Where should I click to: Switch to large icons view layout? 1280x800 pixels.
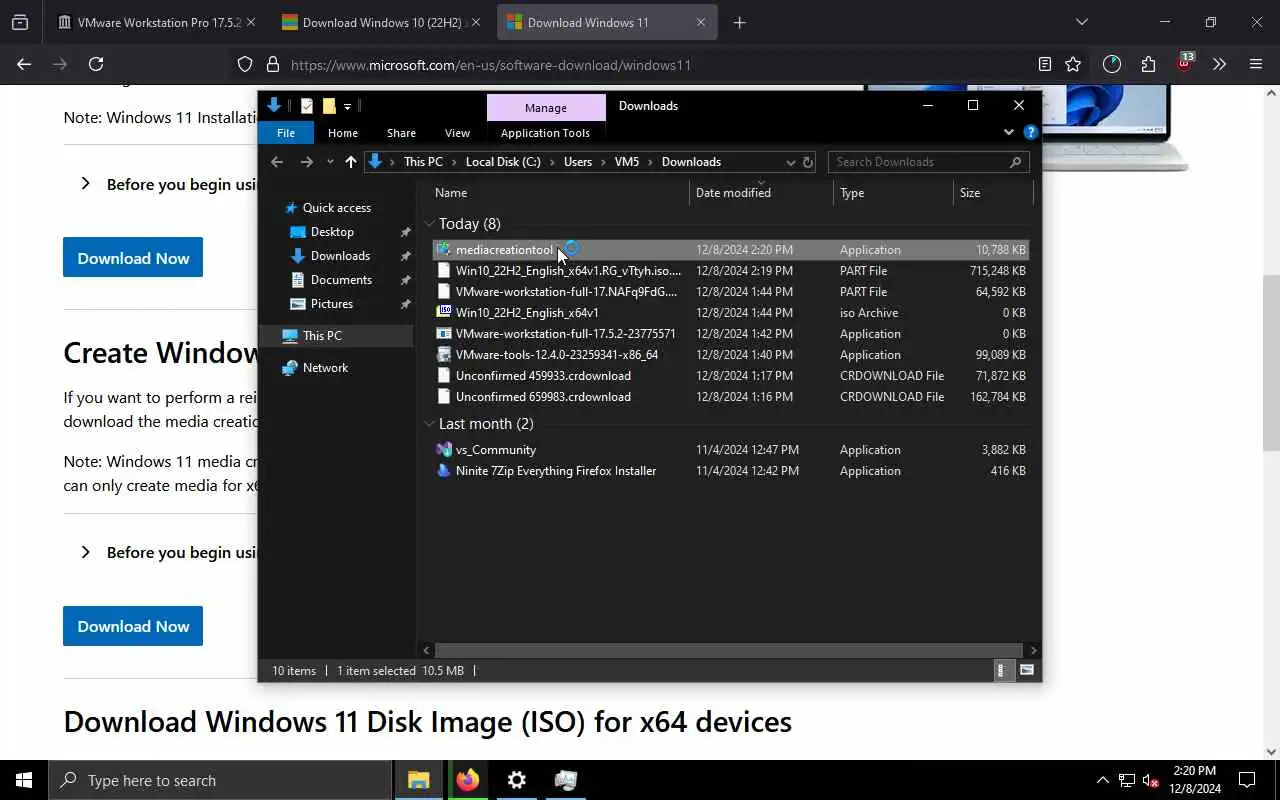click(1027, 671)
